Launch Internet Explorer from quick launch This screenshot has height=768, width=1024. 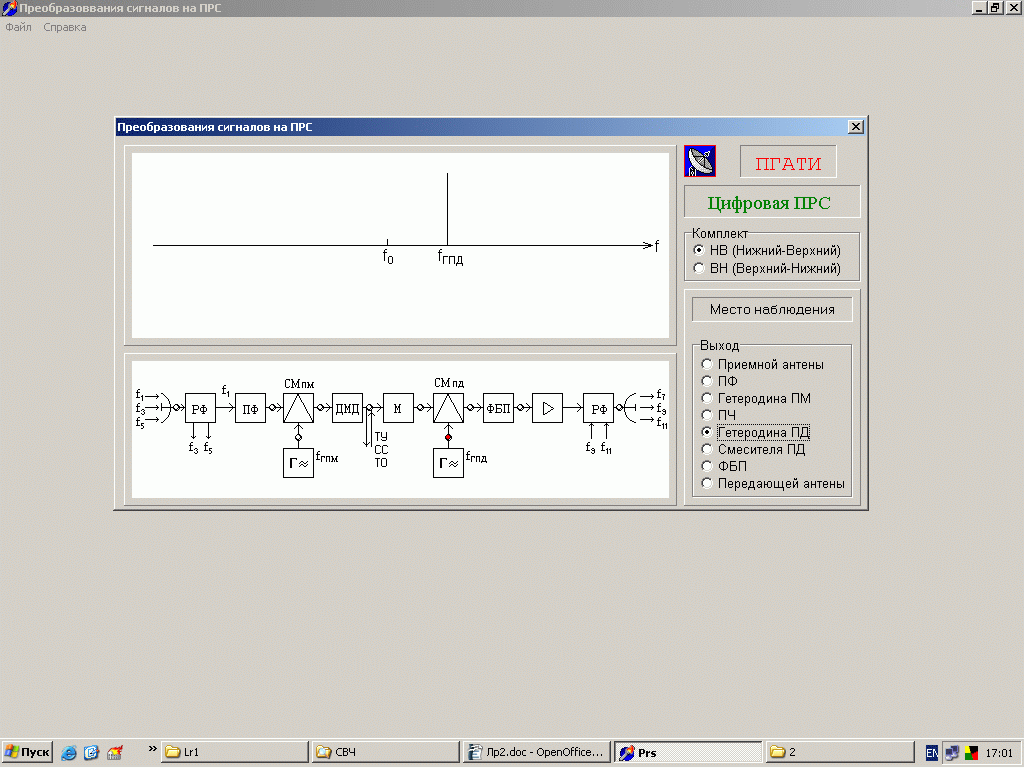69,752
